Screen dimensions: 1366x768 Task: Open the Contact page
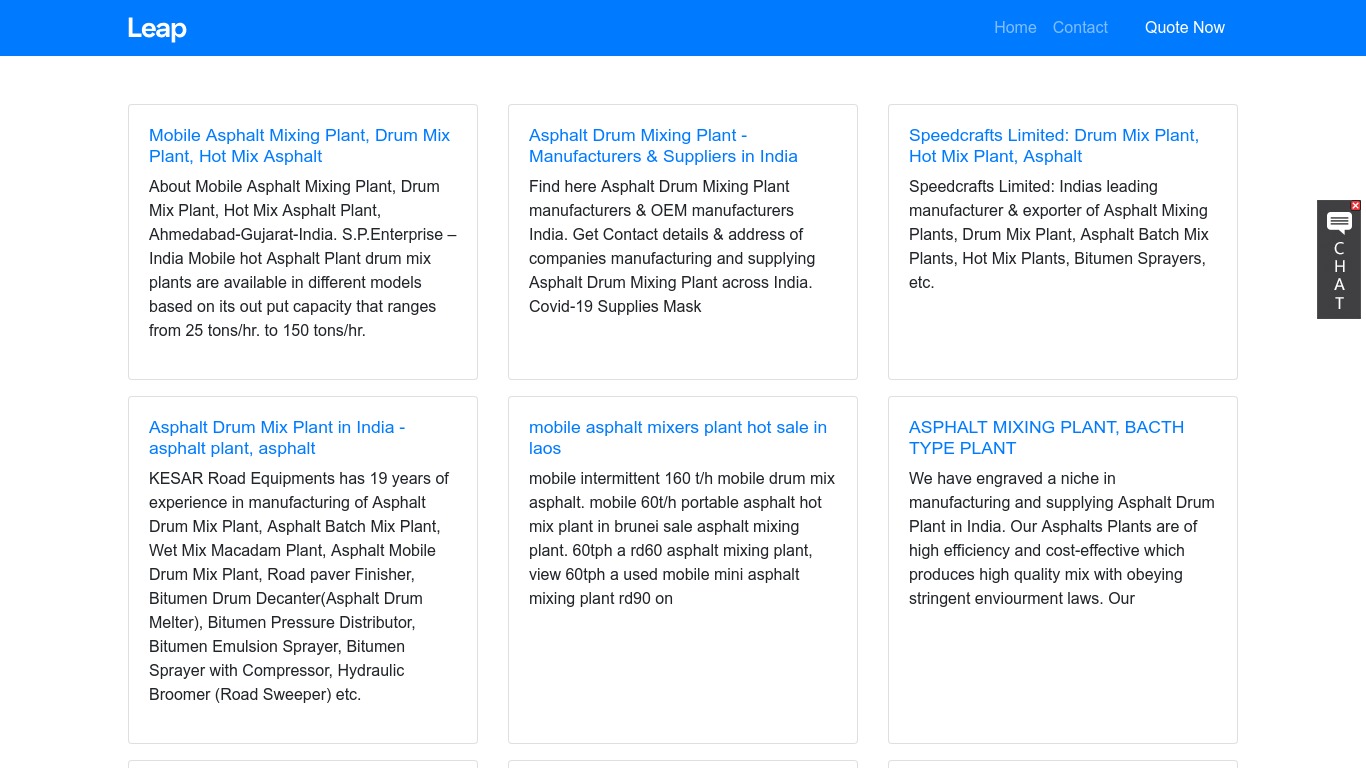click(1079, 28)
